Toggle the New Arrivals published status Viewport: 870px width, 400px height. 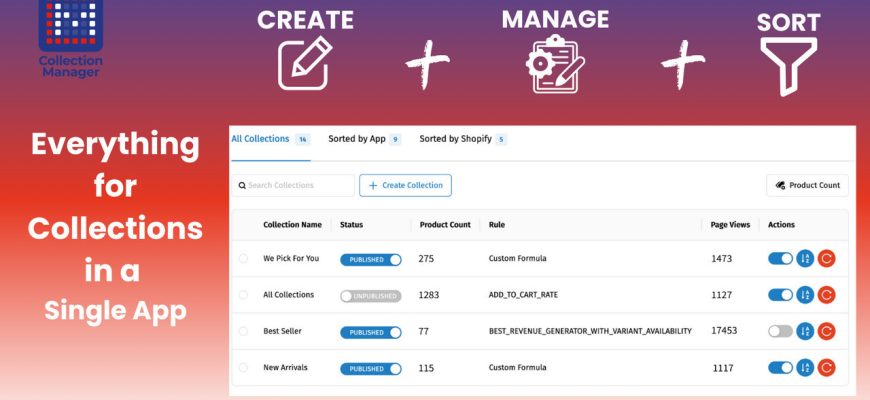(371, 368)
